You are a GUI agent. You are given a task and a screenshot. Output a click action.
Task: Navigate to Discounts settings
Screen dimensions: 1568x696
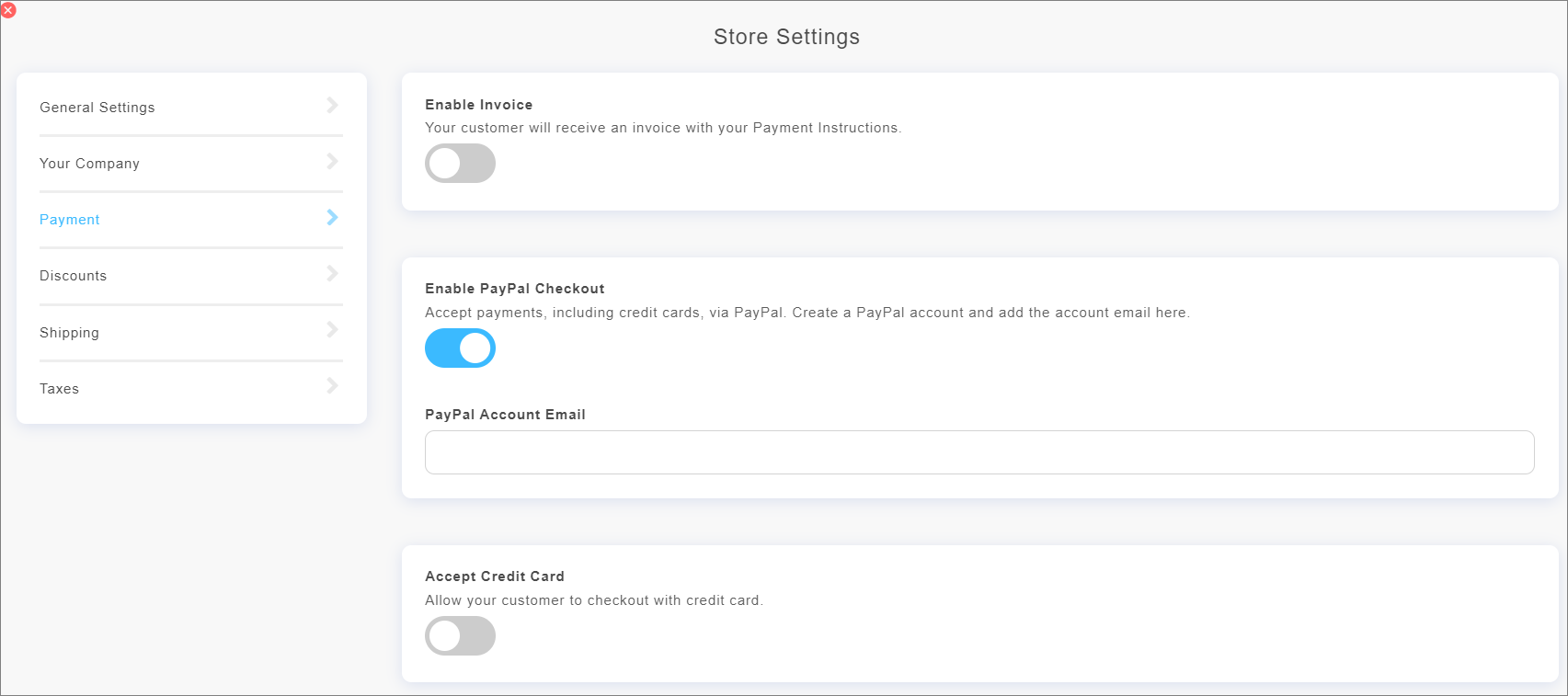click(x=73, y=275)
